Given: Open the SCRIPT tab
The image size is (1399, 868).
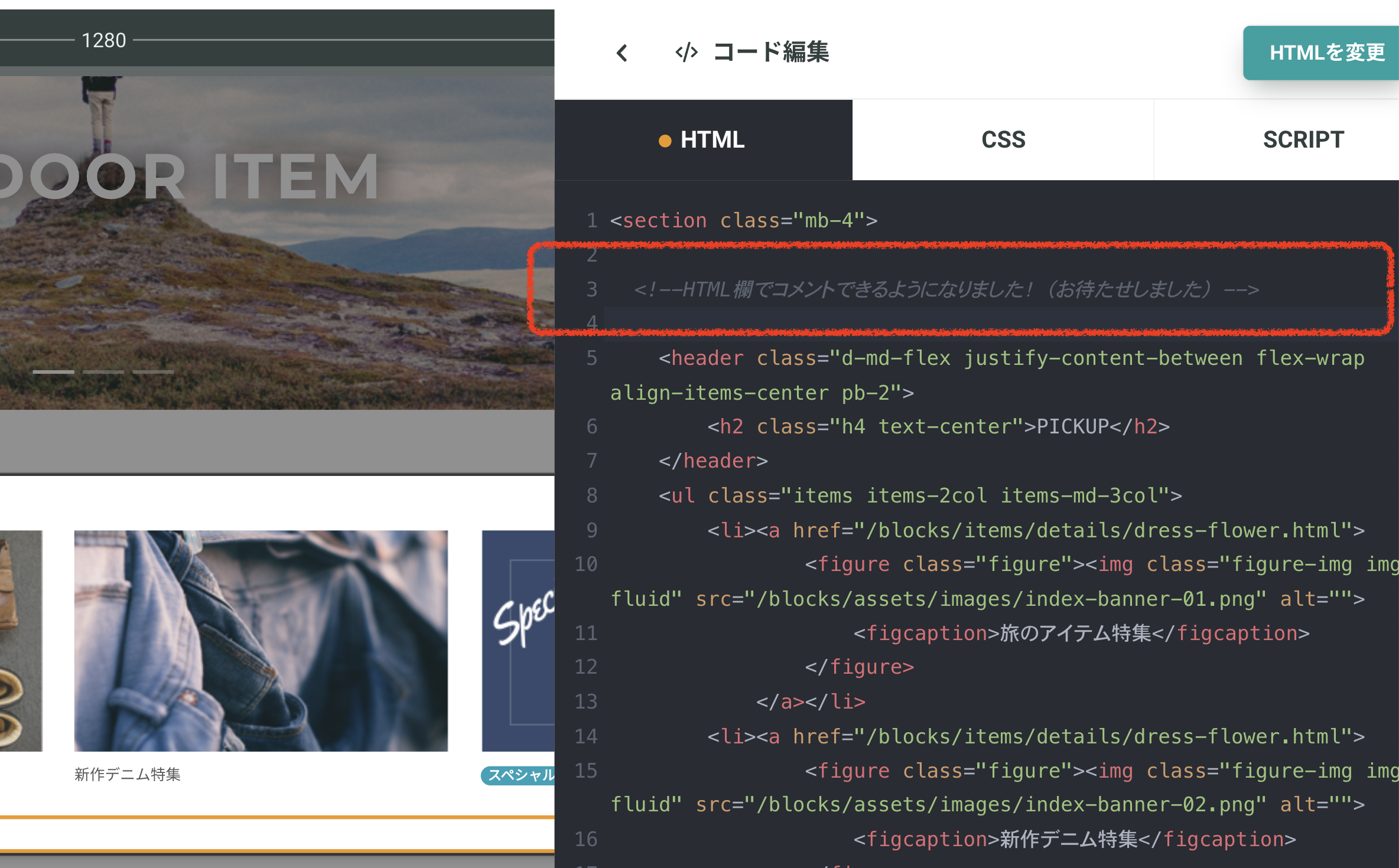Looking at the screenshot, I should pos(1303,140).
